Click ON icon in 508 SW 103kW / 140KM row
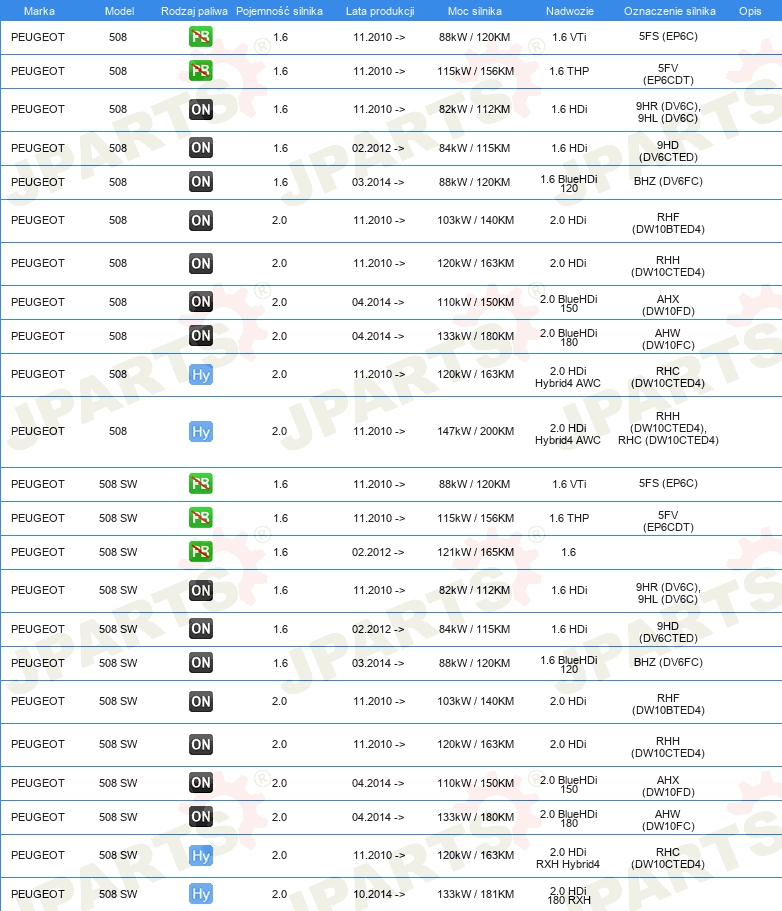 pyautogui.click(x=200, y=701)
